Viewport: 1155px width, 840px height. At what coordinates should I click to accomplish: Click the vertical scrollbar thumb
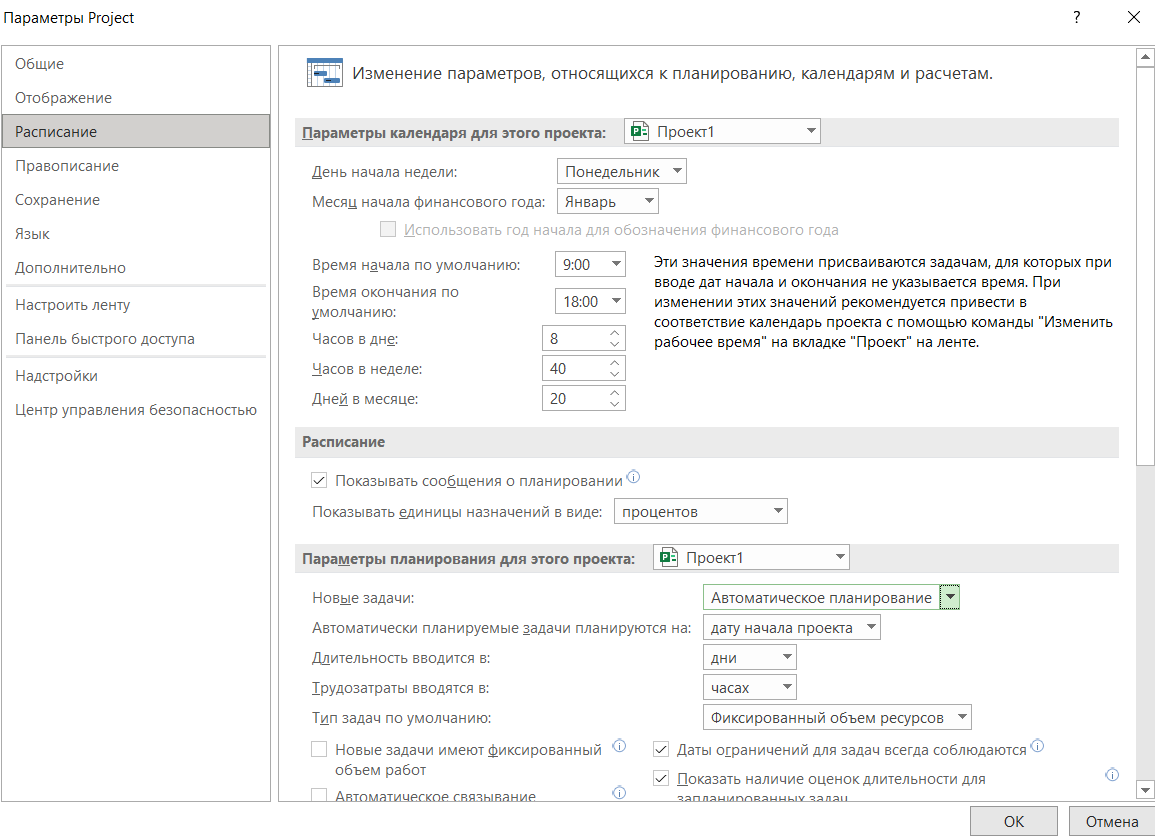1145,266
